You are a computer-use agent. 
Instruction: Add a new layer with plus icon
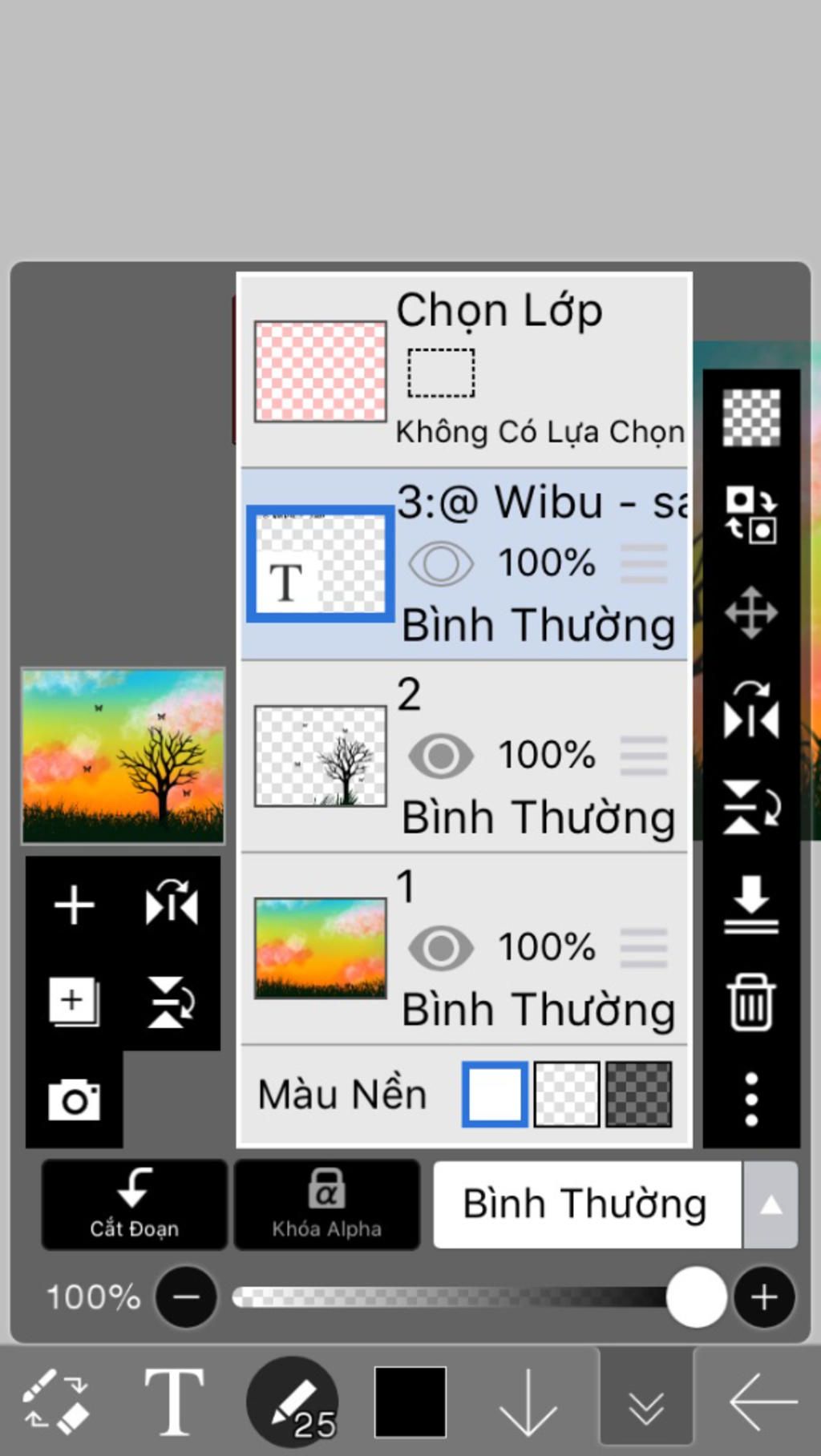(74, 905)
